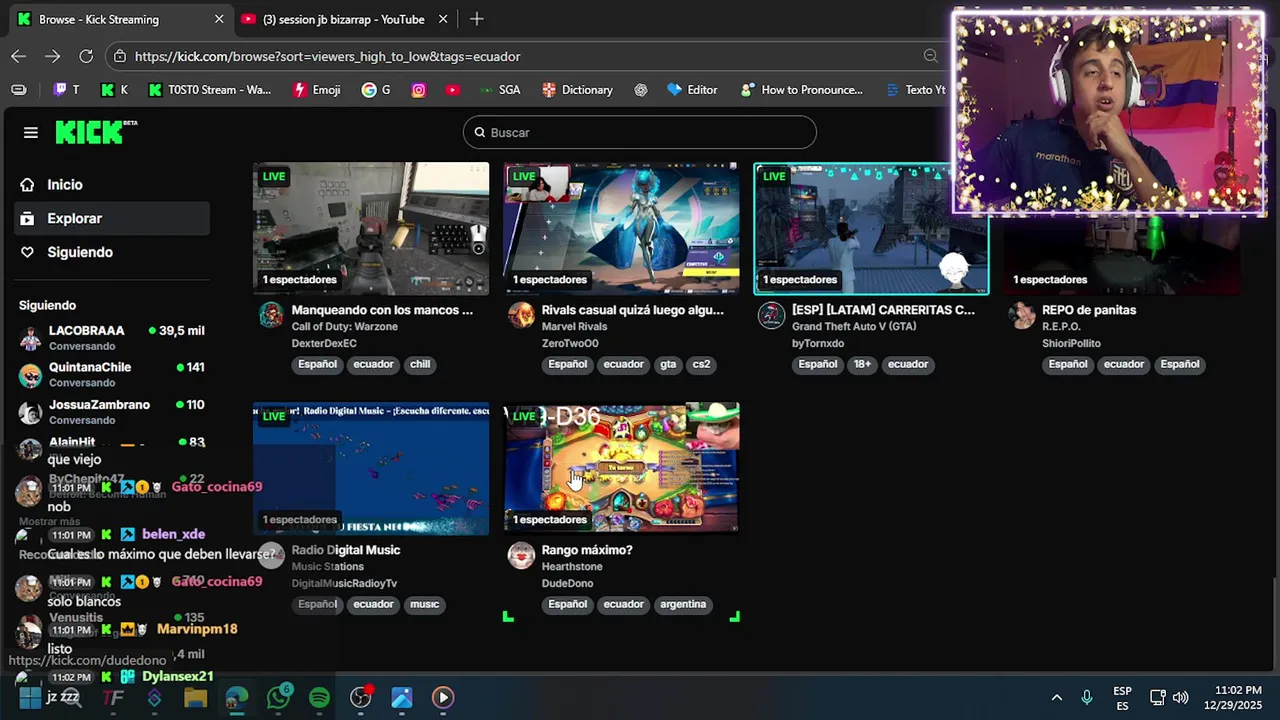The width and height of the screenshot is (1280, 720).
Task: Open File Explorer from taskbar
Action: coord(195,697)
